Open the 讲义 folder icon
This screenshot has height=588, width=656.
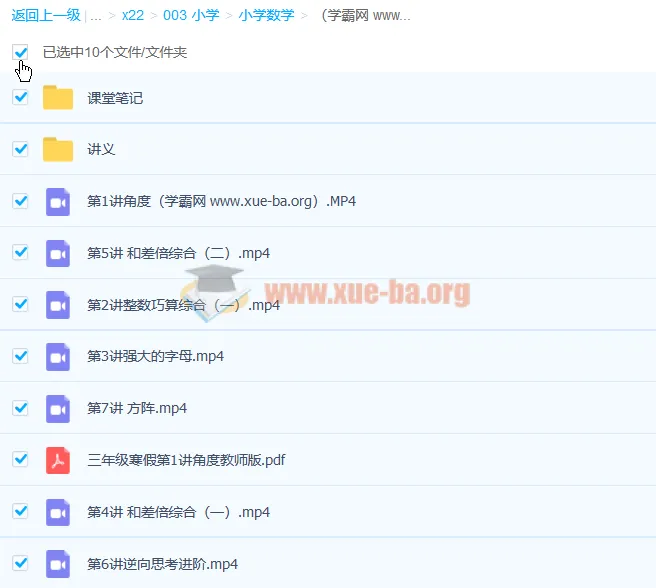click(58, 149)
